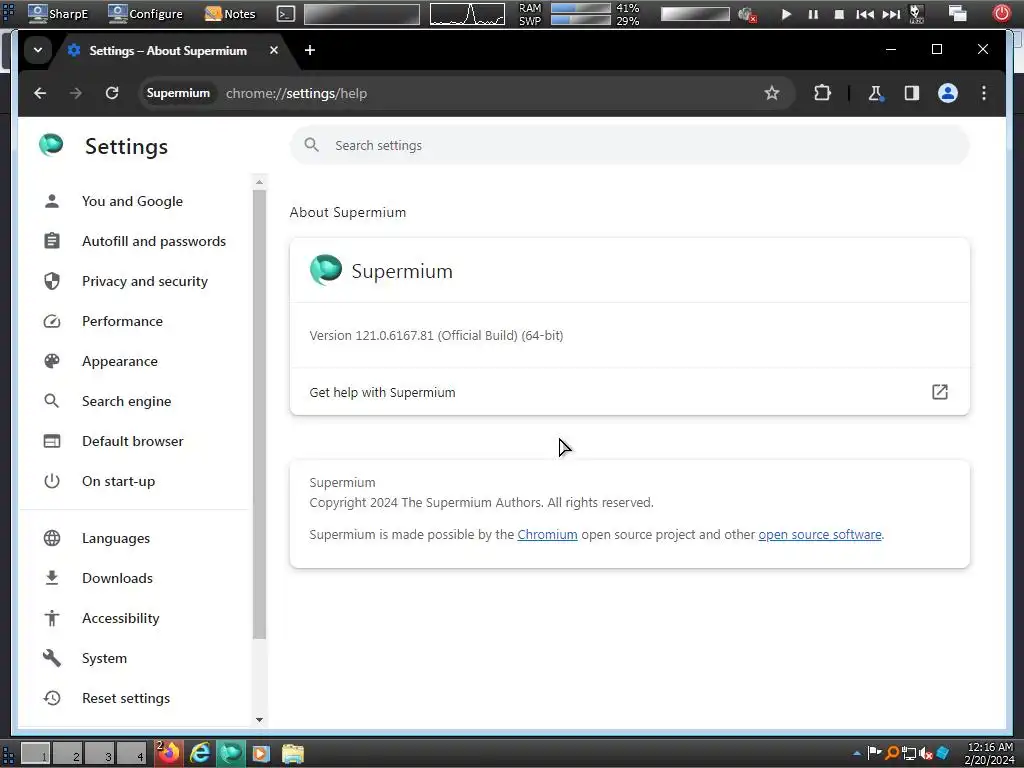Follow the Chromium link
The image size is (1024, 768).
pyautogui.click(x=547, y=534)
